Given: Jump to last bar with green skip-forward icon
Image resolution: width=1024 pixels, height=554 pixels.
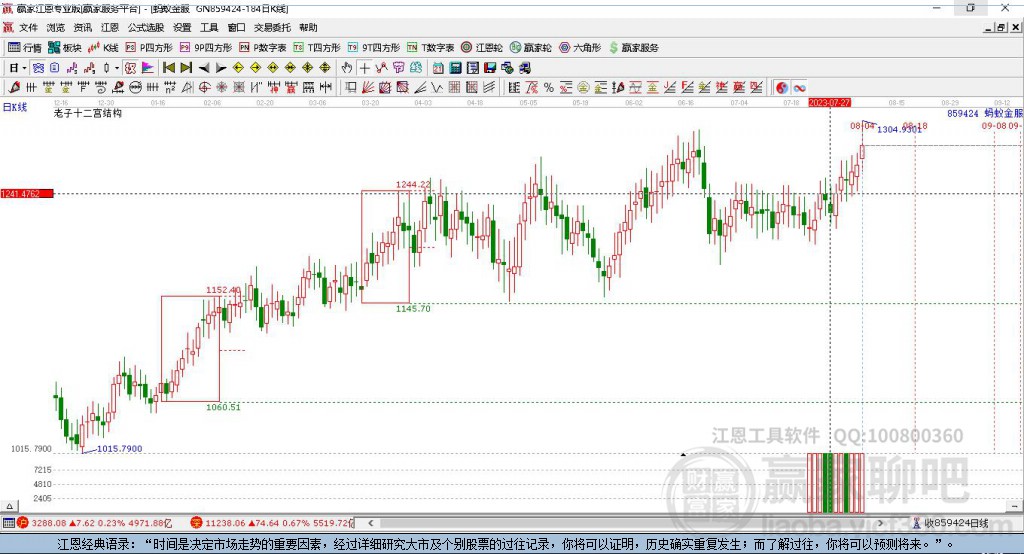Looking at the screenshot, I should 186,67.
